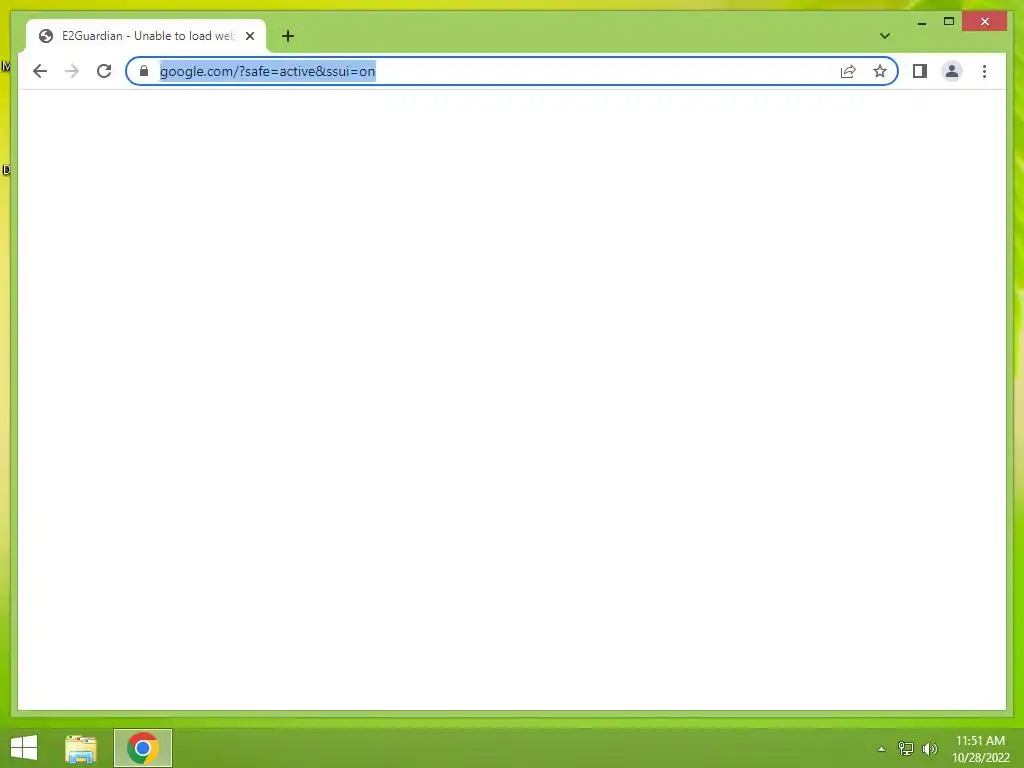This screenshot has width=1024, height=768.
Task: Open the Chrome profile avatar menu
Action: [952, 71]
